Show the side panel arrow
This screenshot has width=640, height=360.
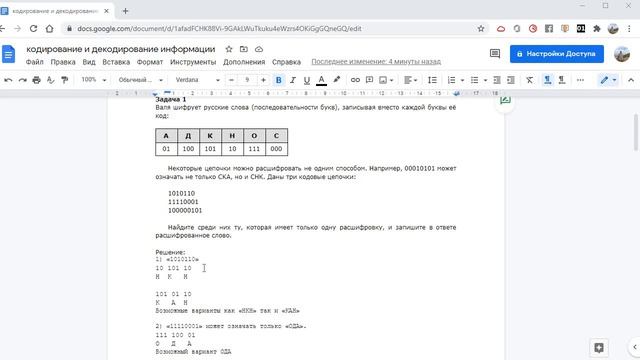pyautogui.click(x=635, y=347)
